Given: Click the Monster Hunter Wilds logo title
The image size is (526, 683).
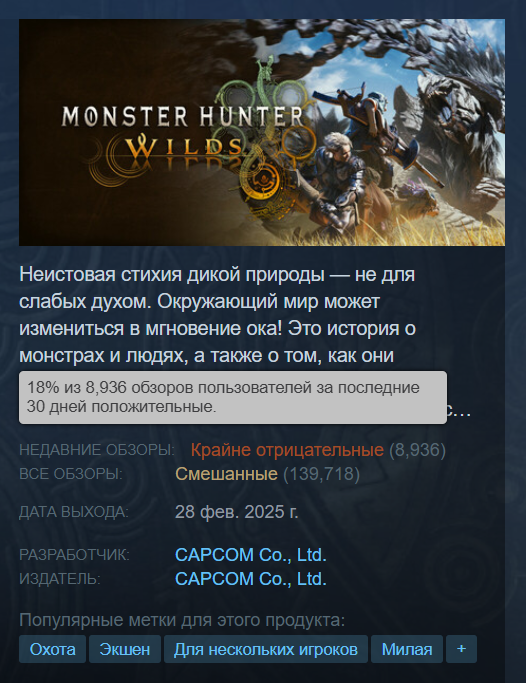Looking at the screenshot, I should (183, 133).
